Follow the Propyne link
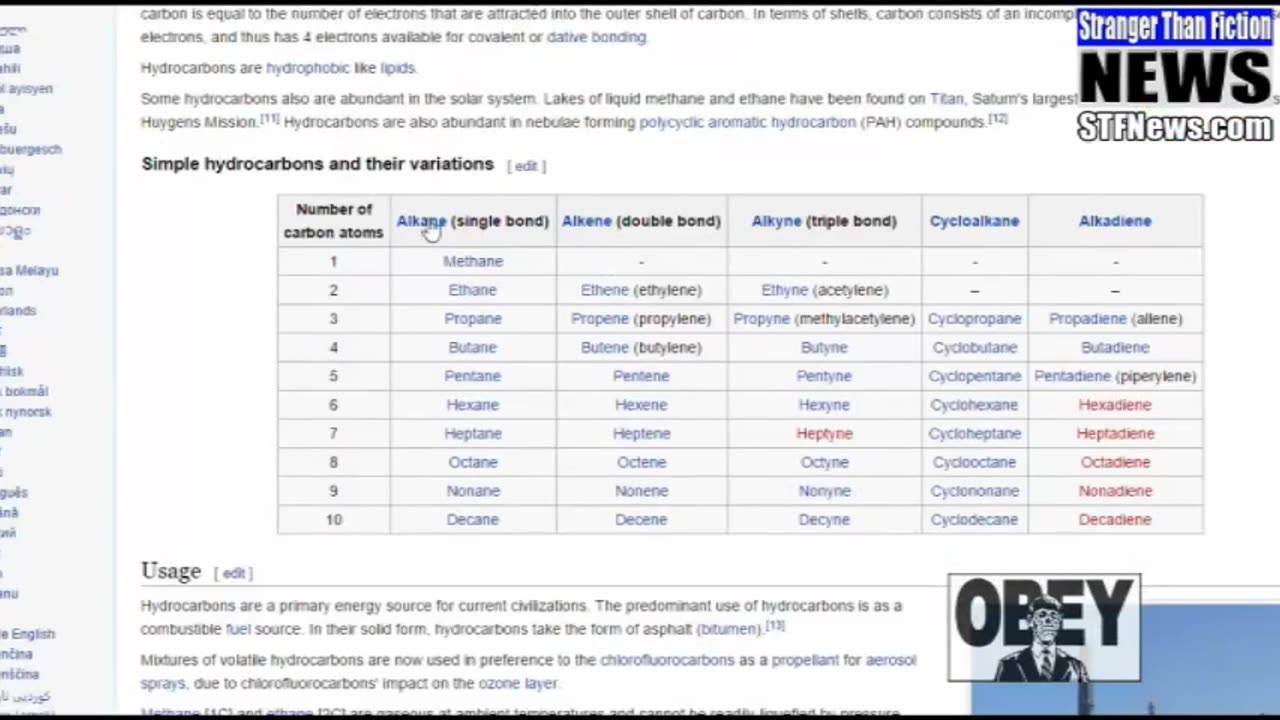 pyautogui.click(x=762, y=319)
